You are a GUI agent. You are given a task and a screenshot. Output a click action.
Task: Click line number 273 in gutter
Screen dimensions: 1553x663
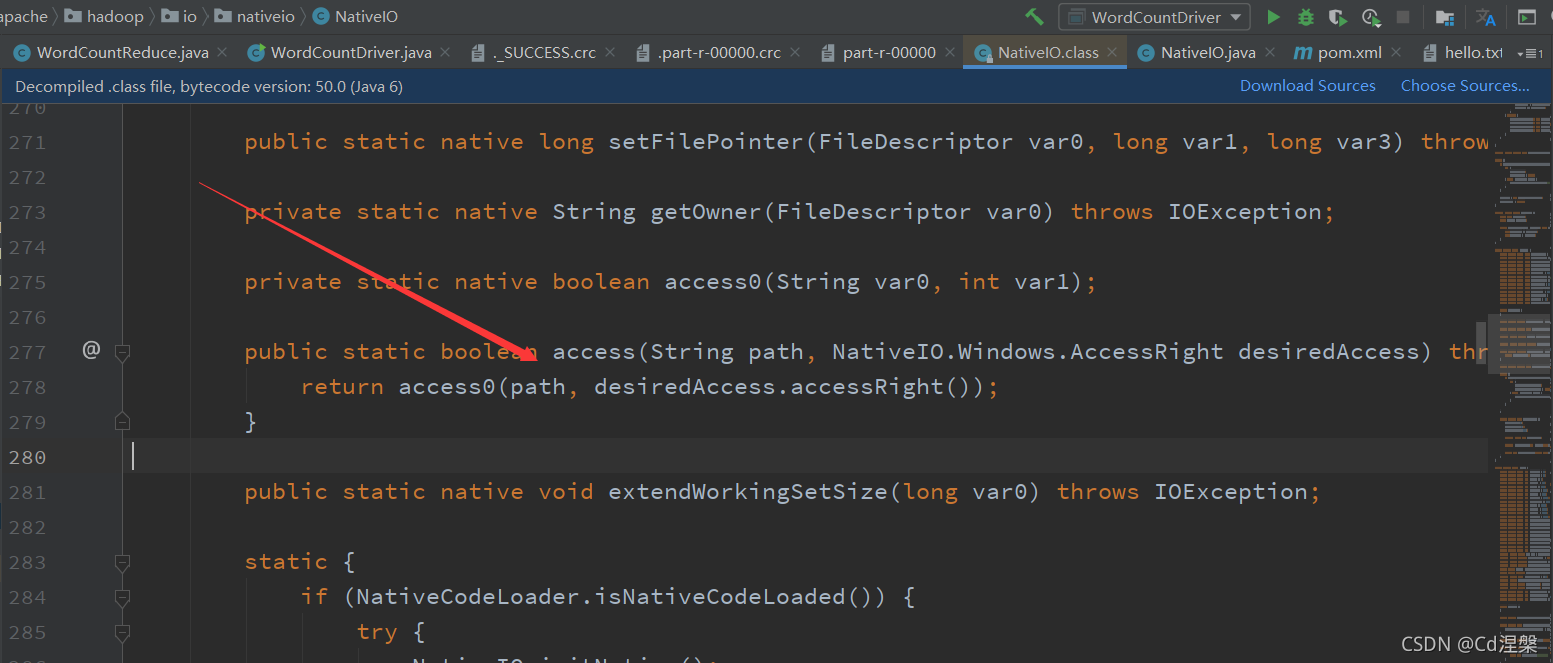[27, 212]
